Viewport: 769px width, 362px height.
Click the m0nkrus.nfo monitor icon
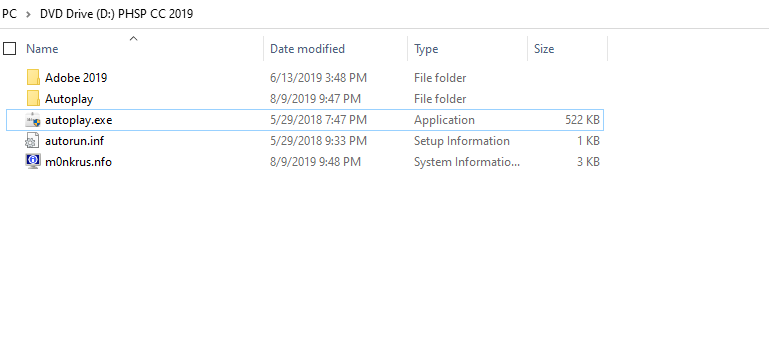coord(32,162)
